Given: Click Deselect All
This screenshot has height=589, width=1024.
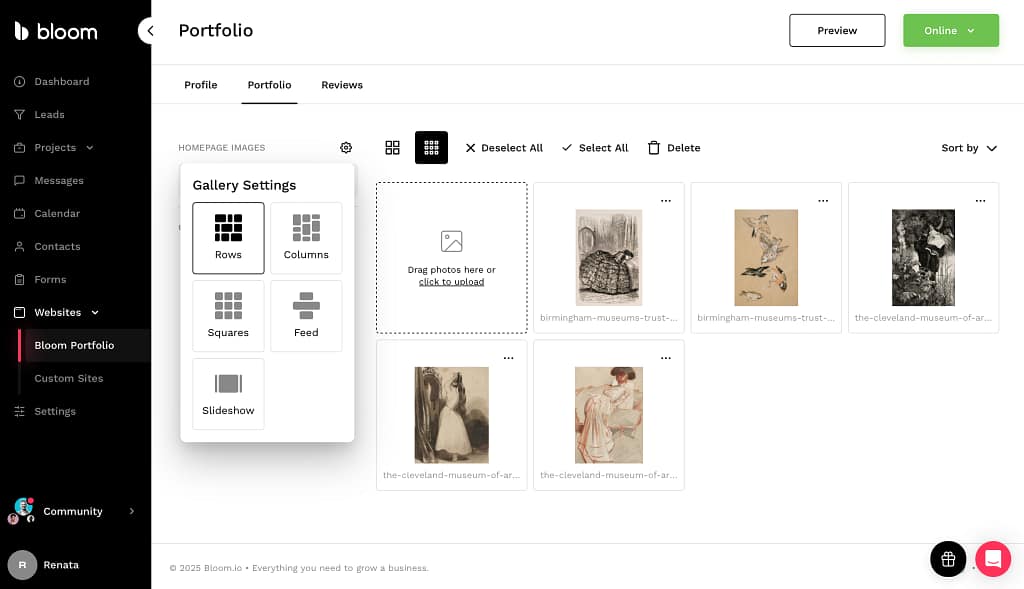Looking at the screenshot, I should [x=504, y=148].
